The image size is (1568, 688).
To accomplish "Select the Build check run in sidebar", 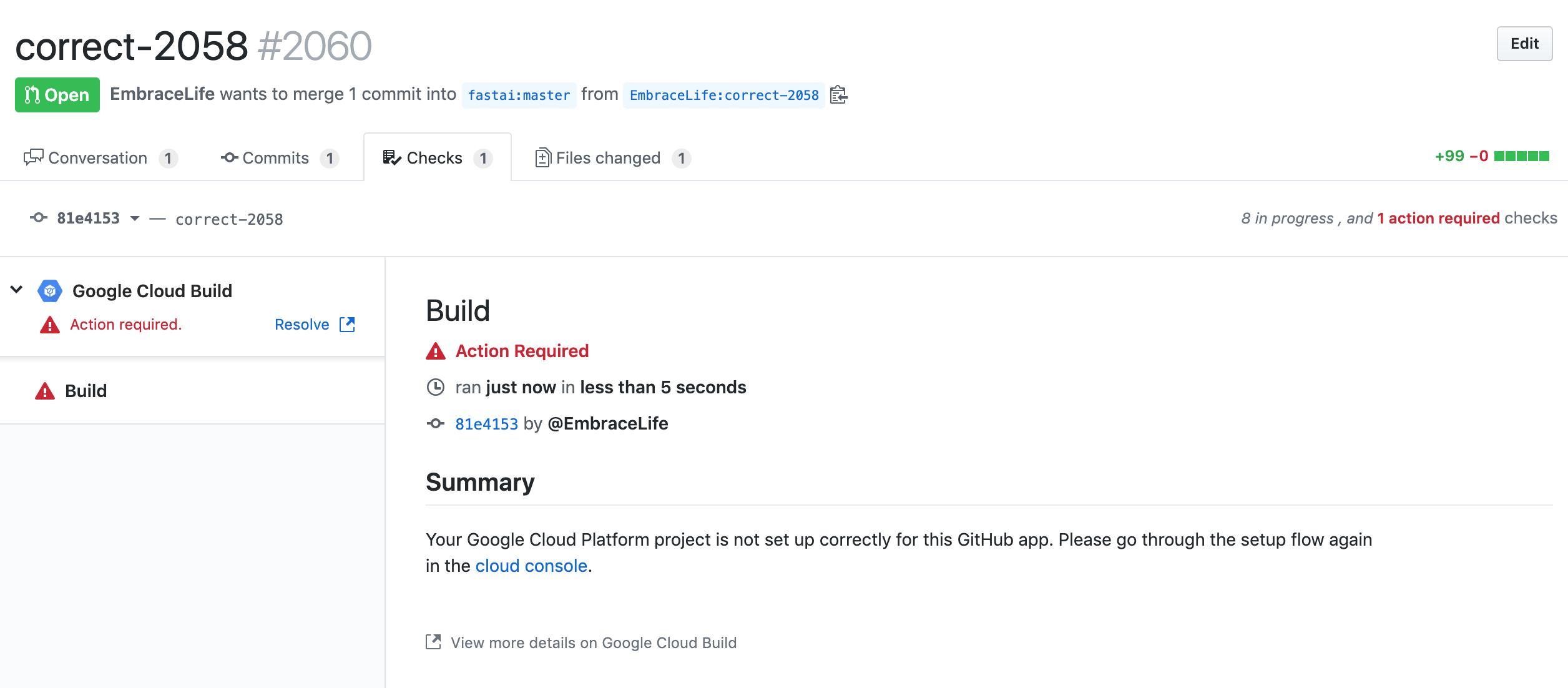I will pyautogui.click(x=86, y=391).
